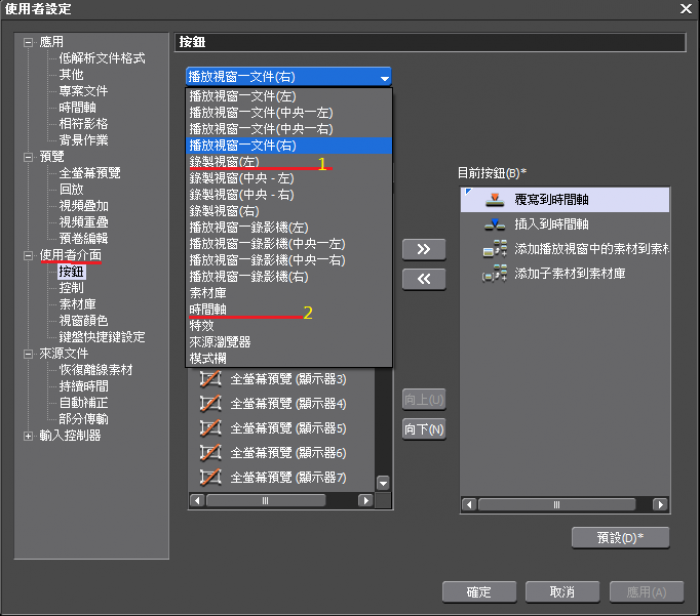Click the 插入到時間軸 icon in the right list

pos(493,224)
